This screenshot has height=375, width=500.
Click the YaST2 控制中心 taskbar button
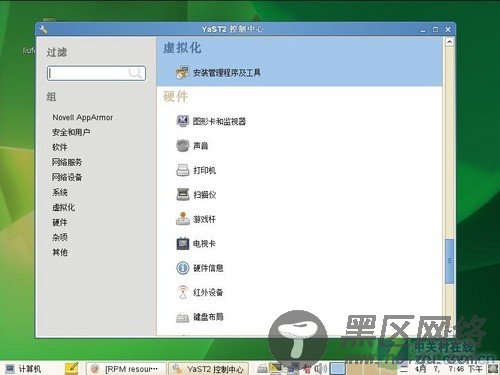point(208,369)
